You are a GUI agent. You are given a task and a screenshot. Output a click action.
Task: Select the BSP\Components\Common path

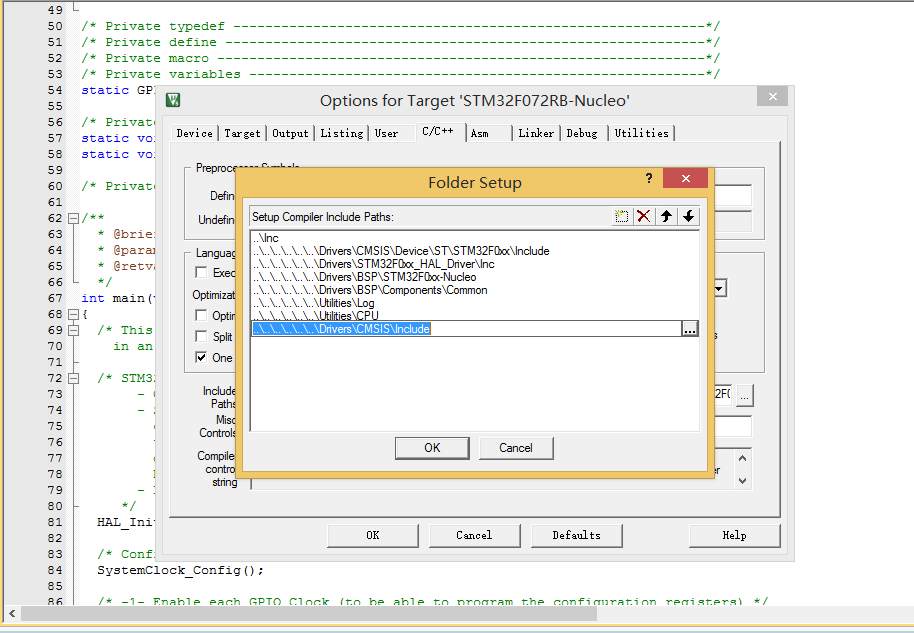click(x=370, y=290)
